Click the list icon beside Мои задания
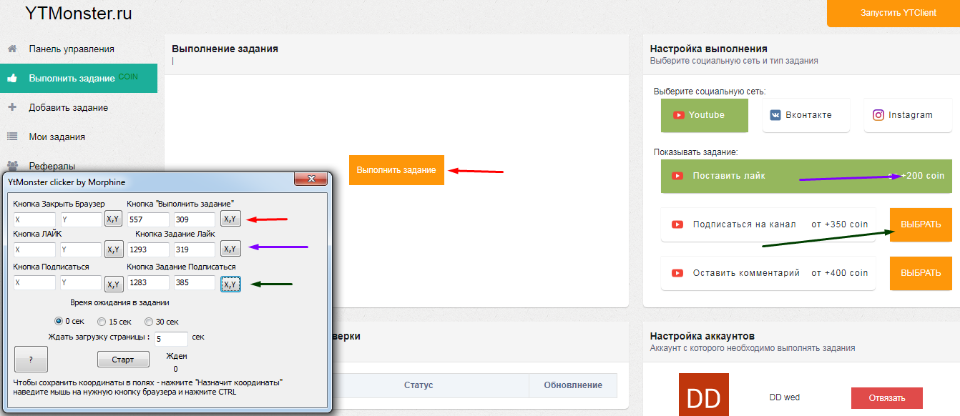Image resolution: width=960 pixels, height=416 pixels. coord(12,137)
